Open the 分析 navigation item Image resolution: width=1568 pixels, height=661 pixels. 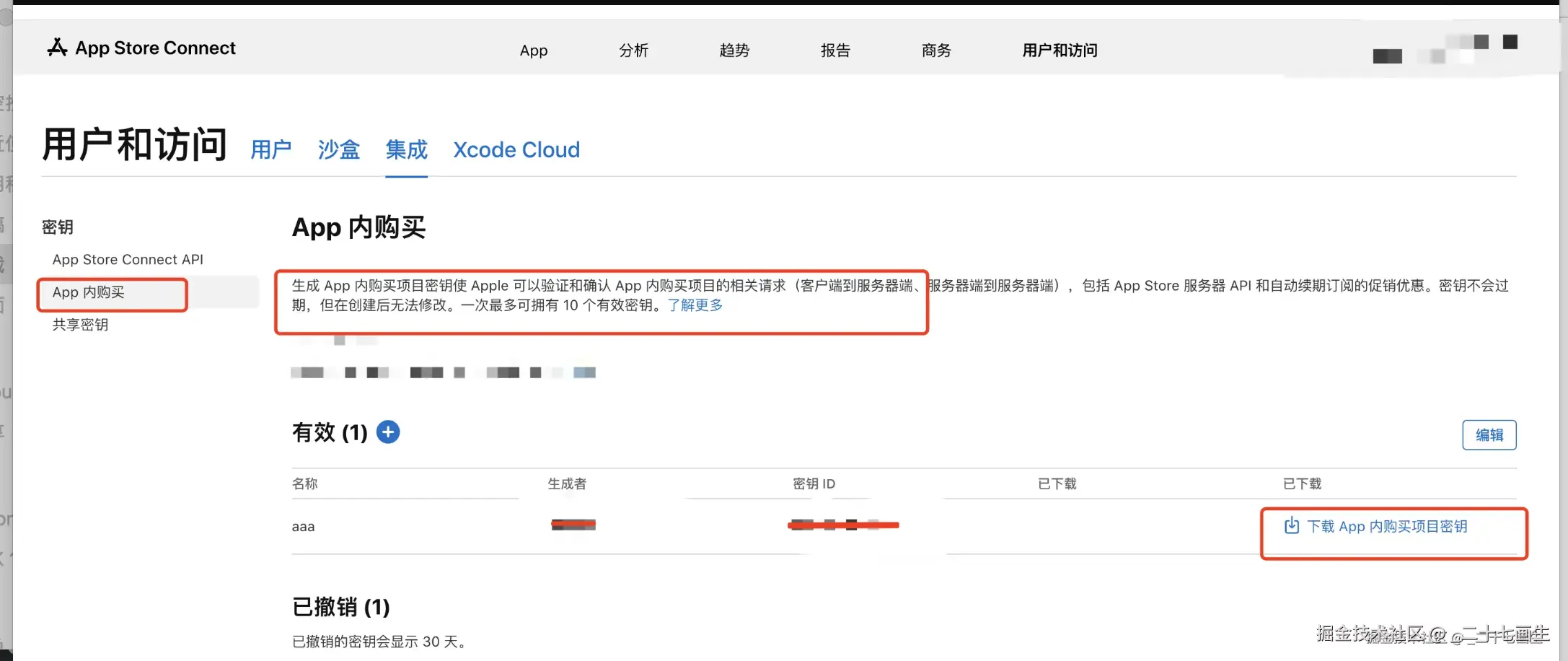[634, 51]
